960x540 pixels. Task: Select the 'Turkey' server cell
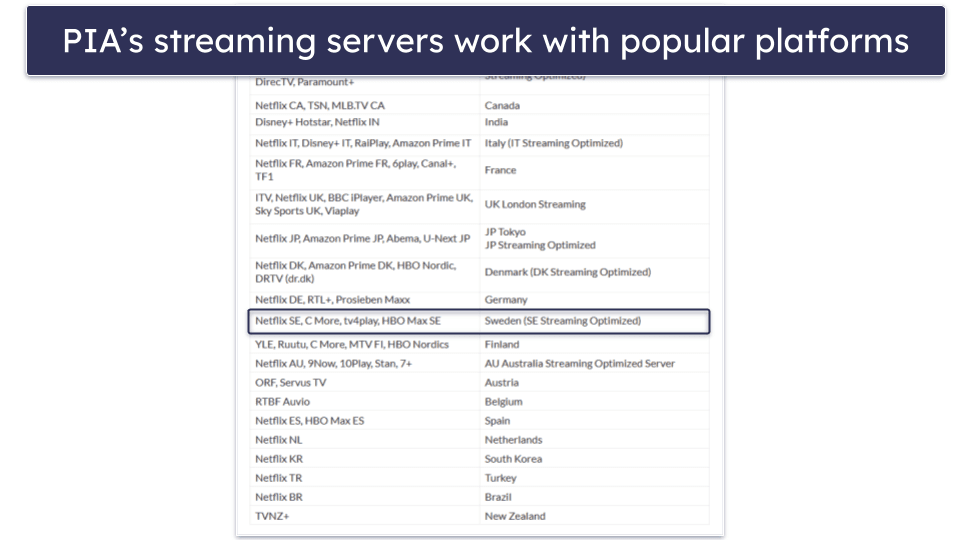[594, 478]
